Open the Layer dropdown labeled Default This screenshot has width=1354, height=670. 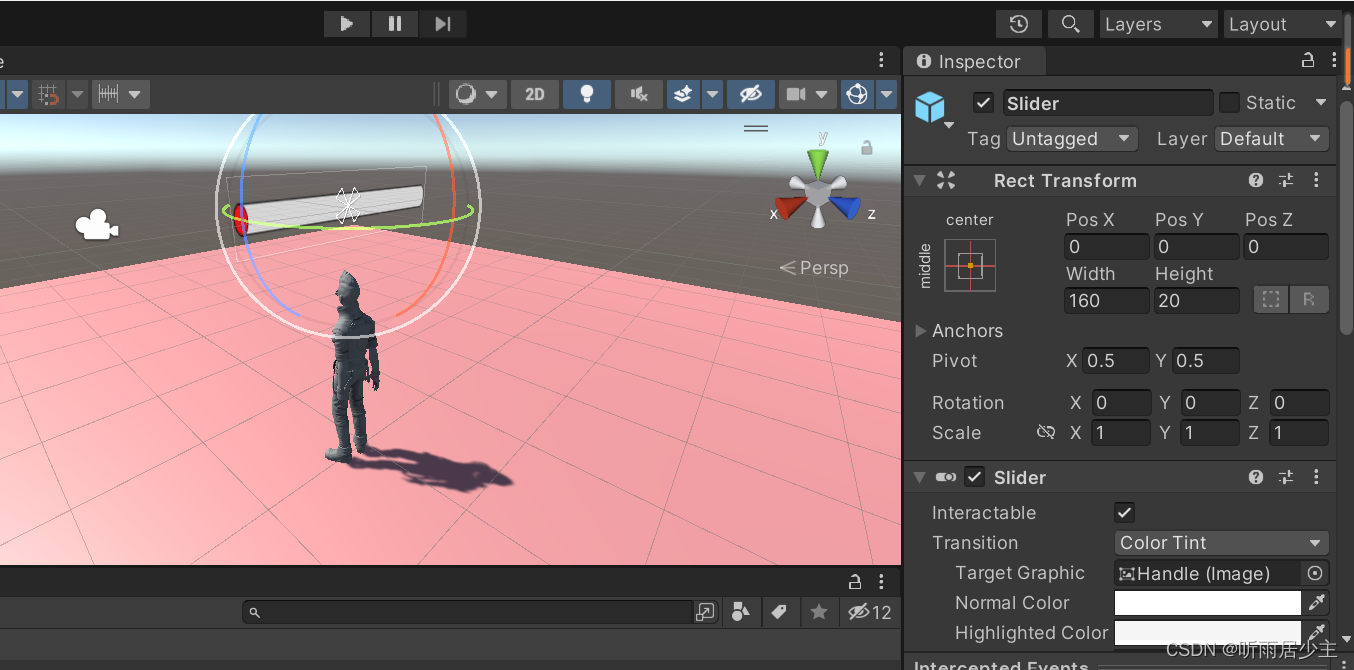[1271, 138]
